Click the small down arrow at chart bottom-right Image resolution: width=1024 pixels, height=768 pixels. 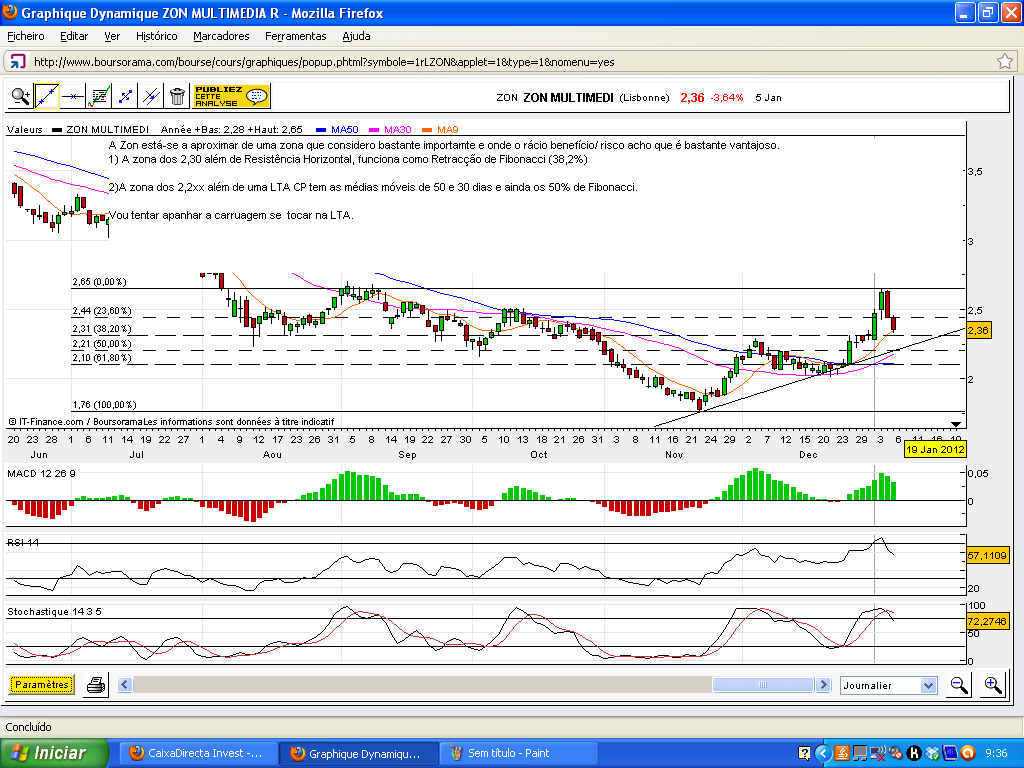pos(956,424)
